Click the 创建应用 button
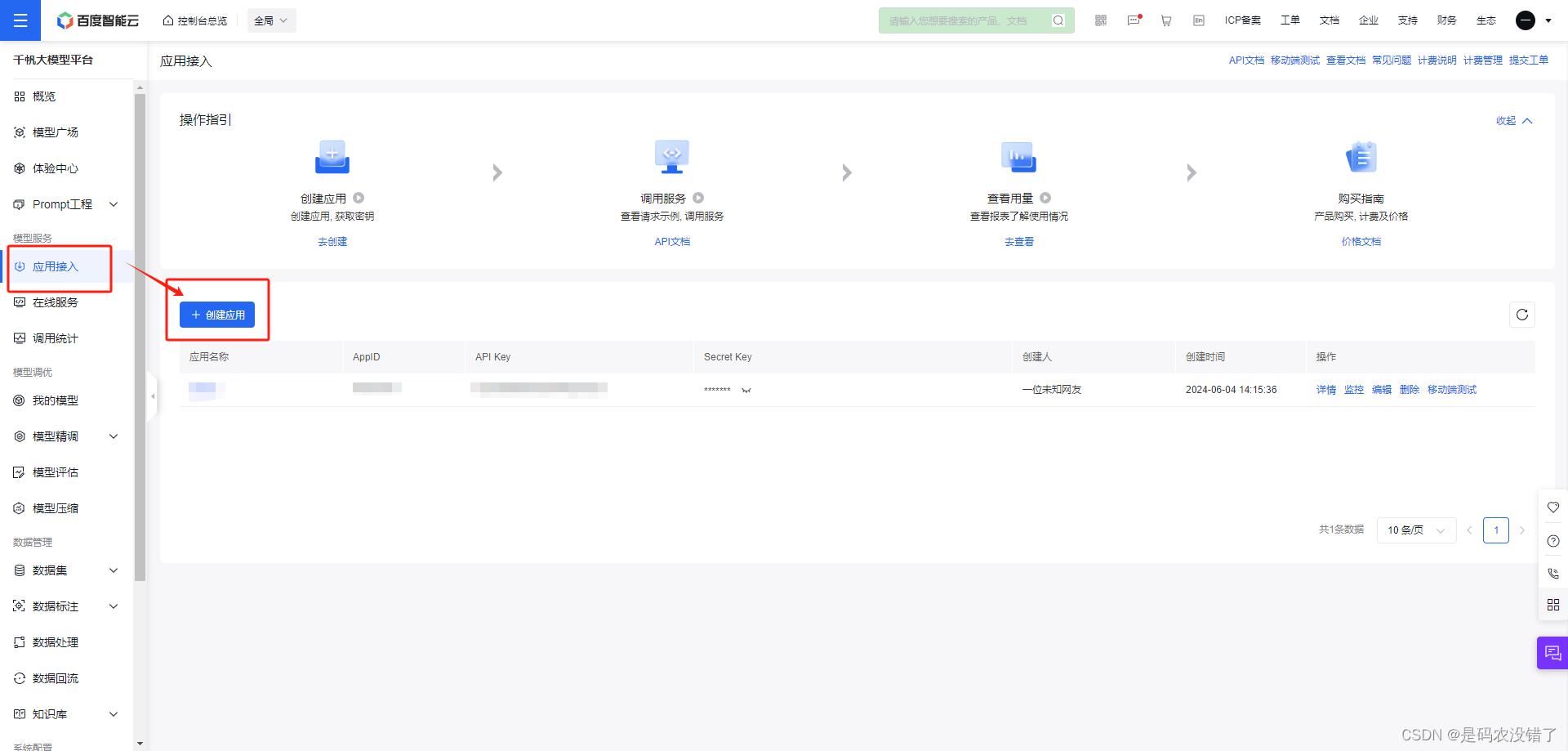 [217, 315]
